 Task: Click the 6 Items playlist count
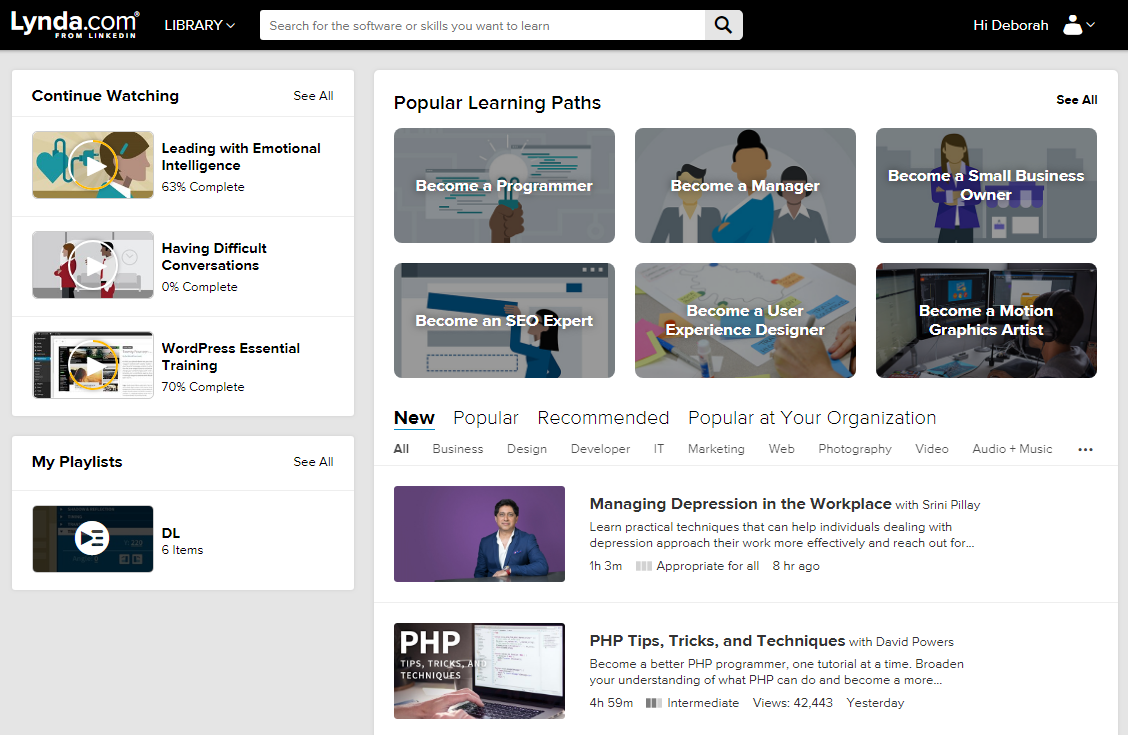(x=182, y=550)
